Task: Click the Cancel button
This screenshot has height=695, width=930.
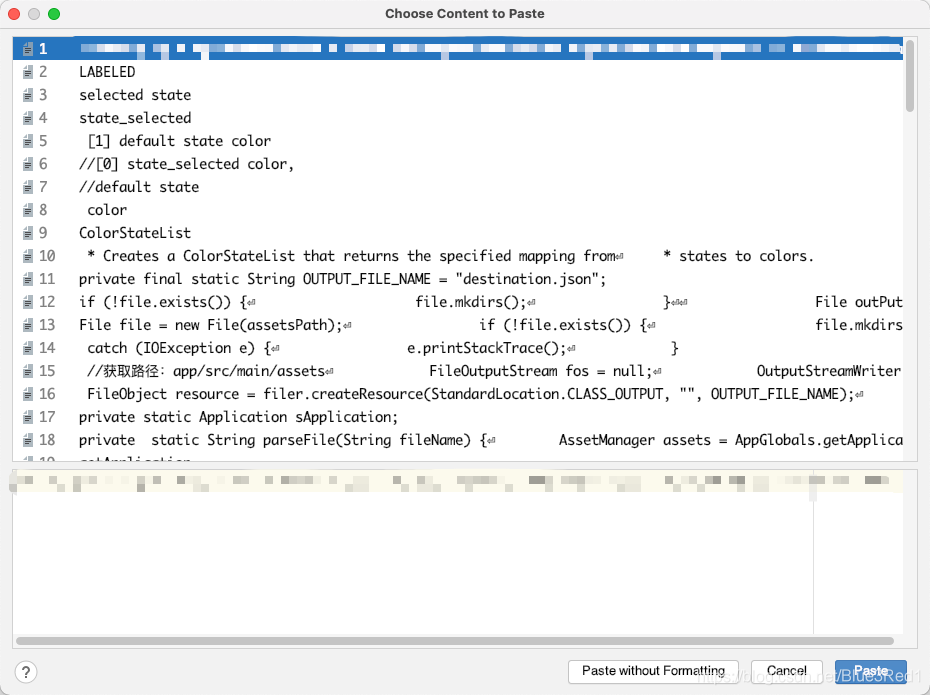Action: point(786,671)
